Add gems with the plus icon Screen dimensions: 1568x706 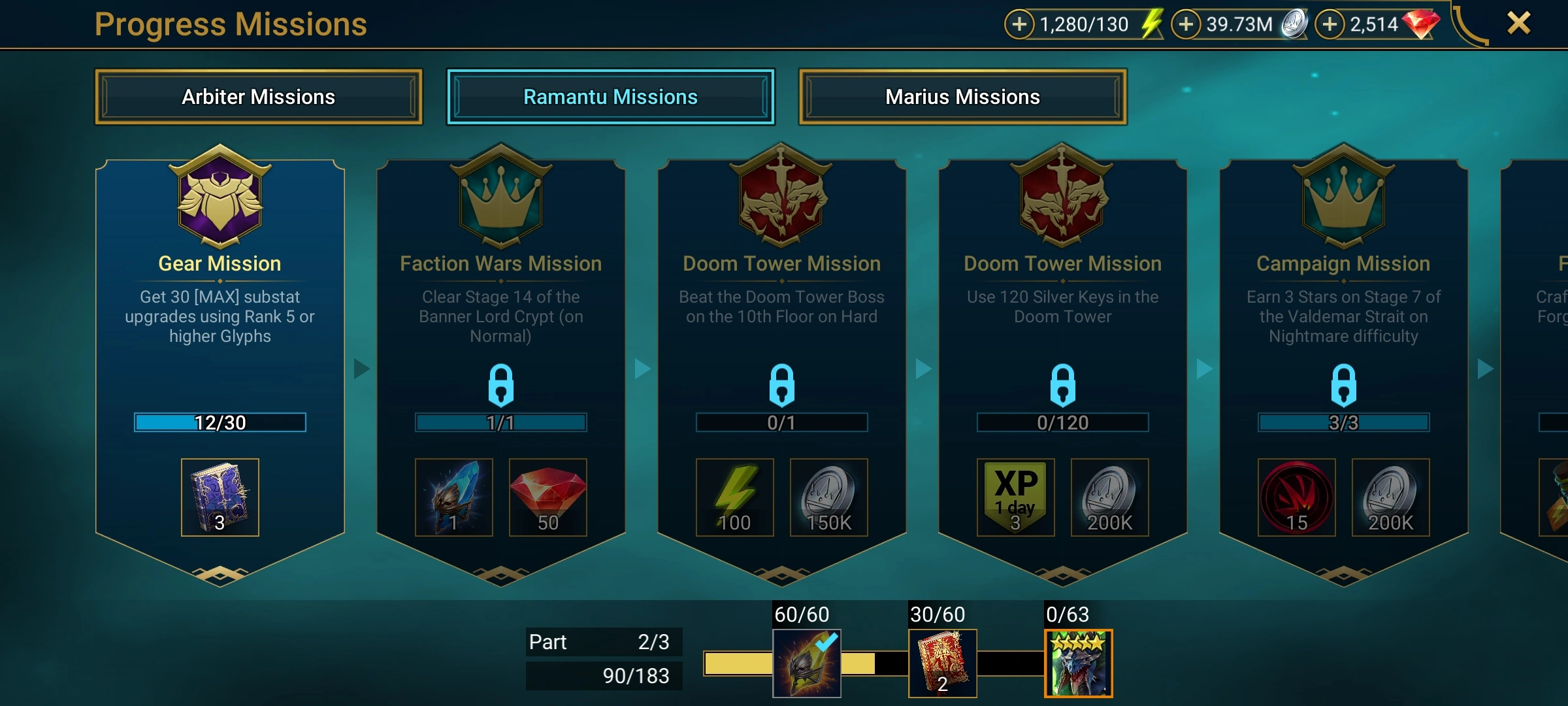coord(1330,24)
